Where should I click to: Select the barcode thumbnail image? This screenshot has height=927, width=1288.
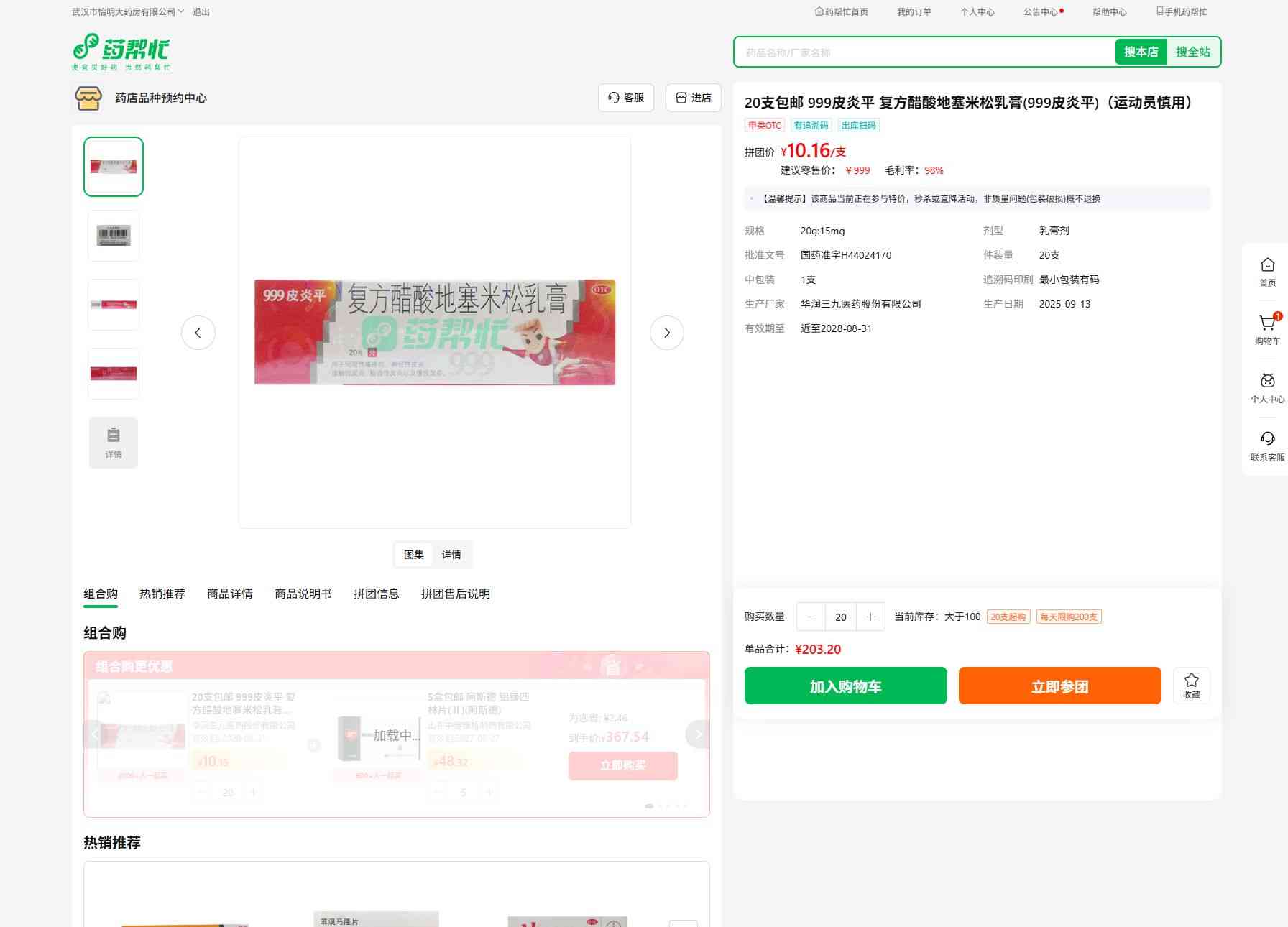coord(114,236)
